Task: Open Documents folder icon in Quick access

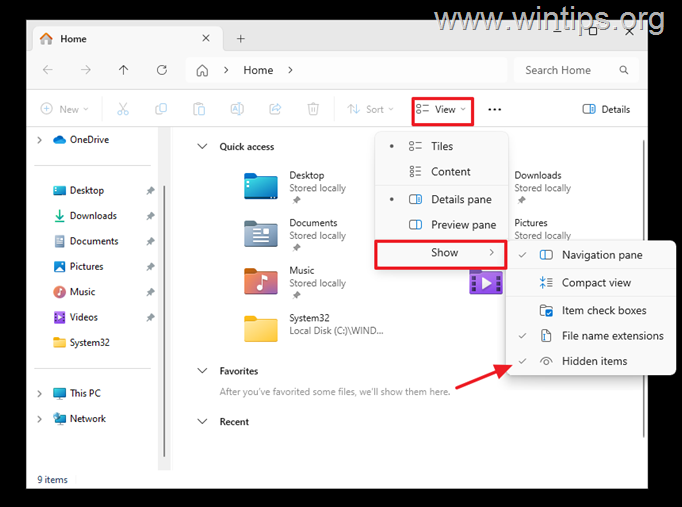Action: [261, 233]
